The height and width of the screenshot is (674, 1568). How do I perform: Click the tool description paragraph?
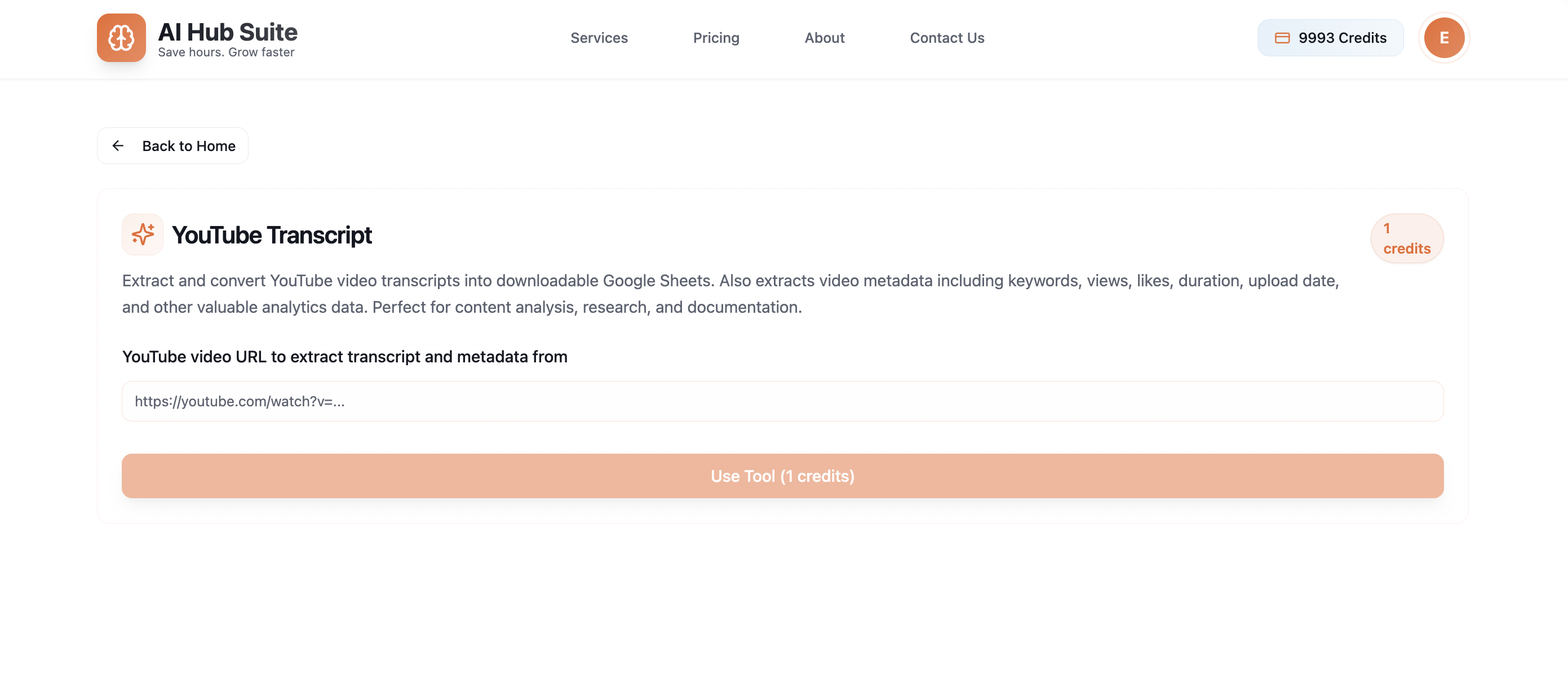coord(730,294)
